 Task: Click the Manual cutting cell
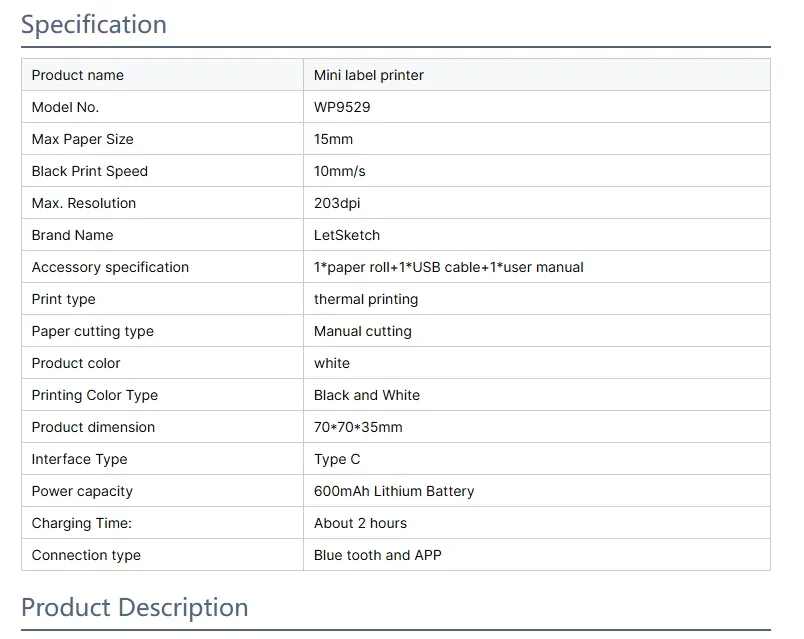coord(536,331)
